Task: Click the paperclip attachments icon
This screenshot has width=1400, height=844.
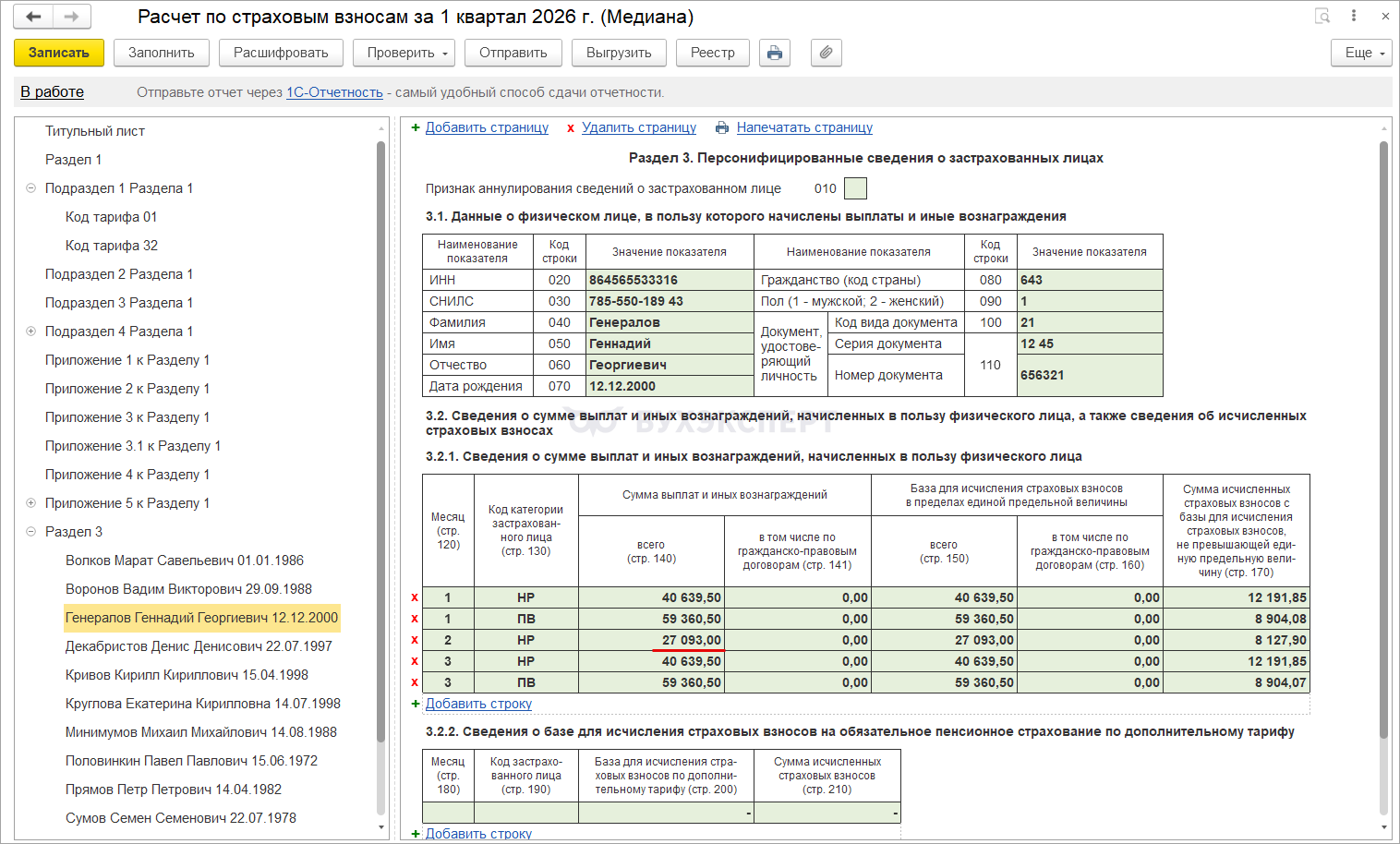Action: [826, 53]
